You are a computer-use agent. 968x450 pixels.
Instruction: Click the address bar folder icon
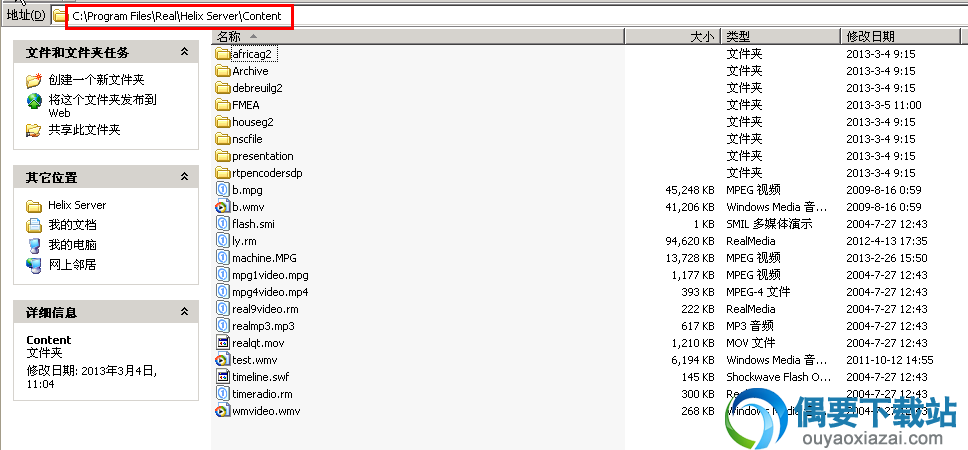coord(59,16)
